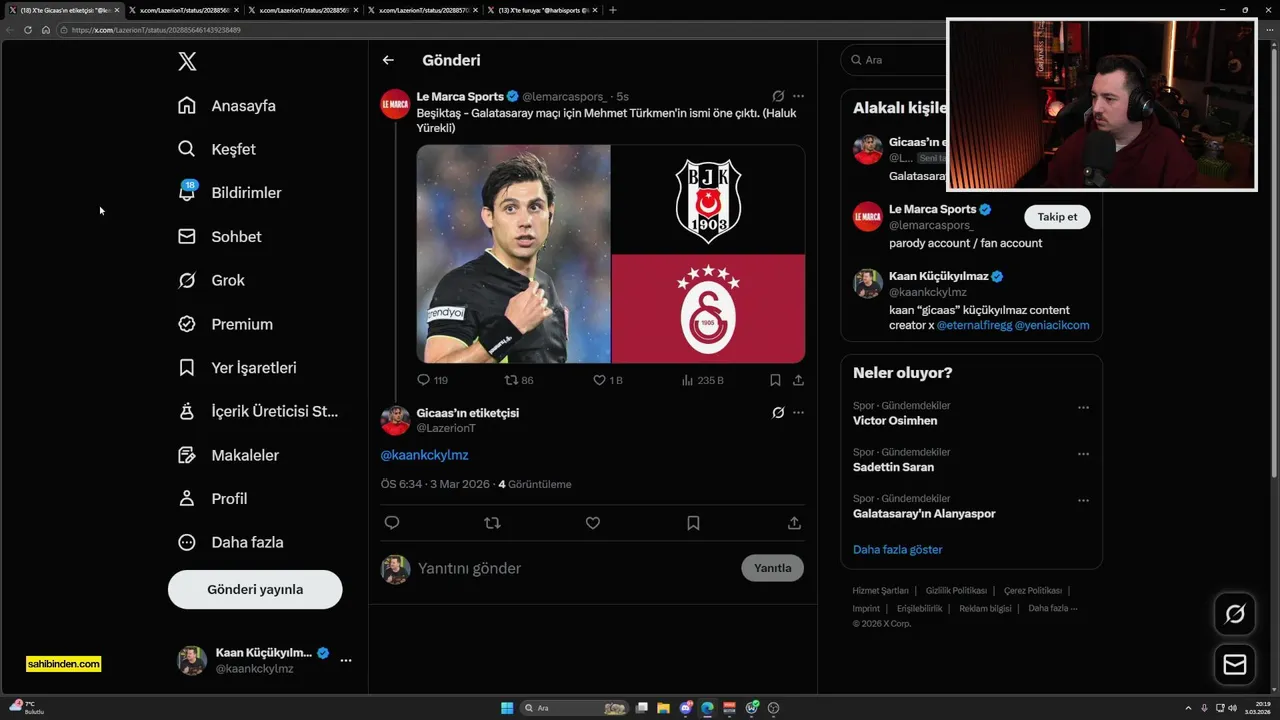
Task: Go back with the Gönderi arrow
Action: click(388, 60)
